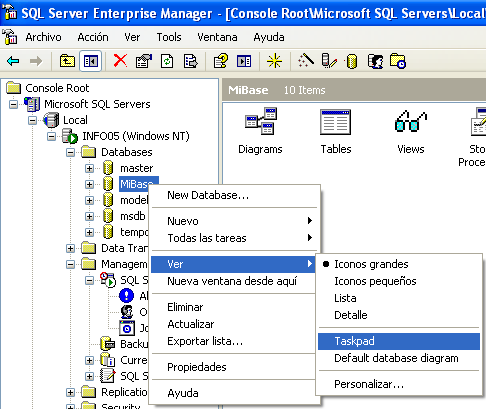Click the Export list toolbar icon
Image resolution: width=486 pixels, height=409 pixels.
pos(190,61)
